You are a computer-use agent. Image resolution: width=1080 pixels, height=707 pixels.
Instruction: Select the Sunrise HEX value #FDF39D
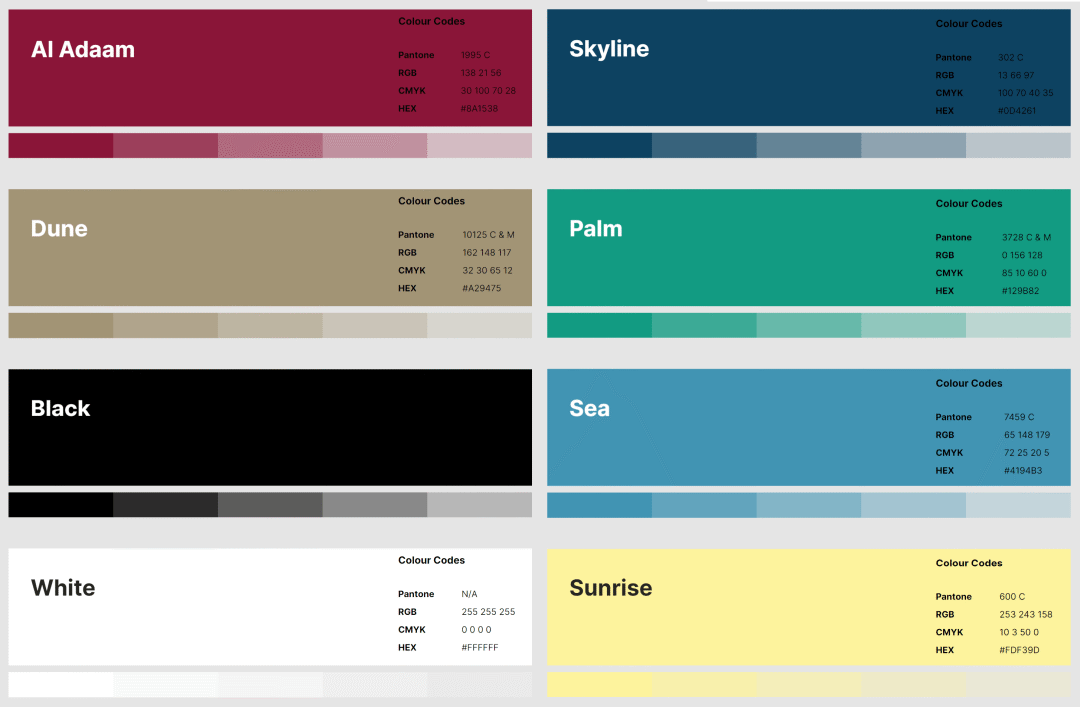click(1019, 651)
